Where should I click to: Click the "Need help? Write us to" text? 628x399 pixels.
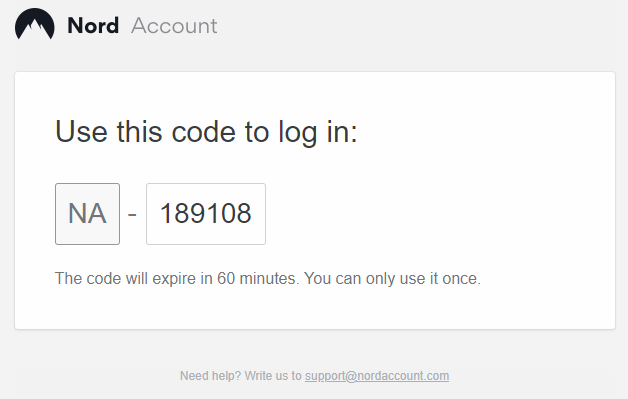(x=241, y=376)
